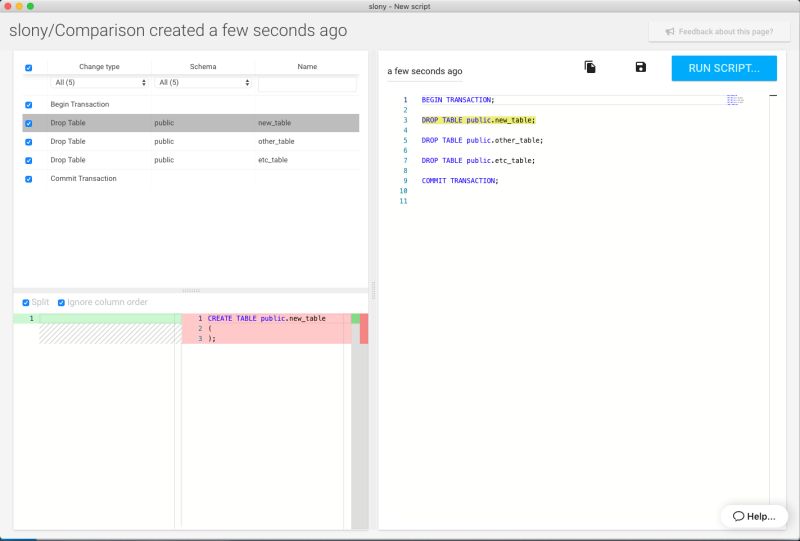Viewport: 800px width, 541px height.
Task: Sort by the Change type column header
Action: 99,66
